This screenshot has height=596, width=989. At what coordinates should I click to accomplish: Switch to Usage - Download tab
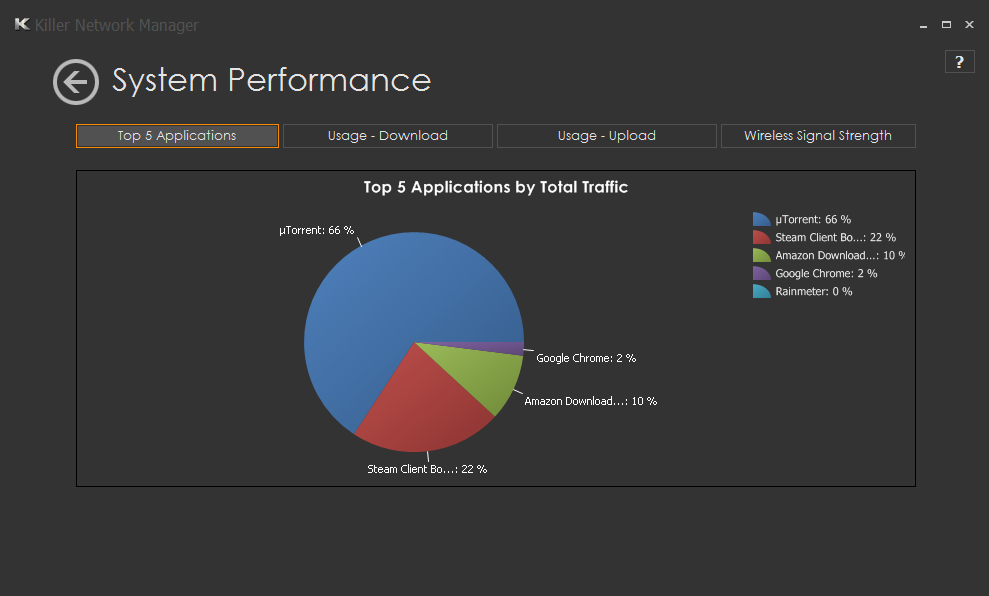click(x=387, y=136)
